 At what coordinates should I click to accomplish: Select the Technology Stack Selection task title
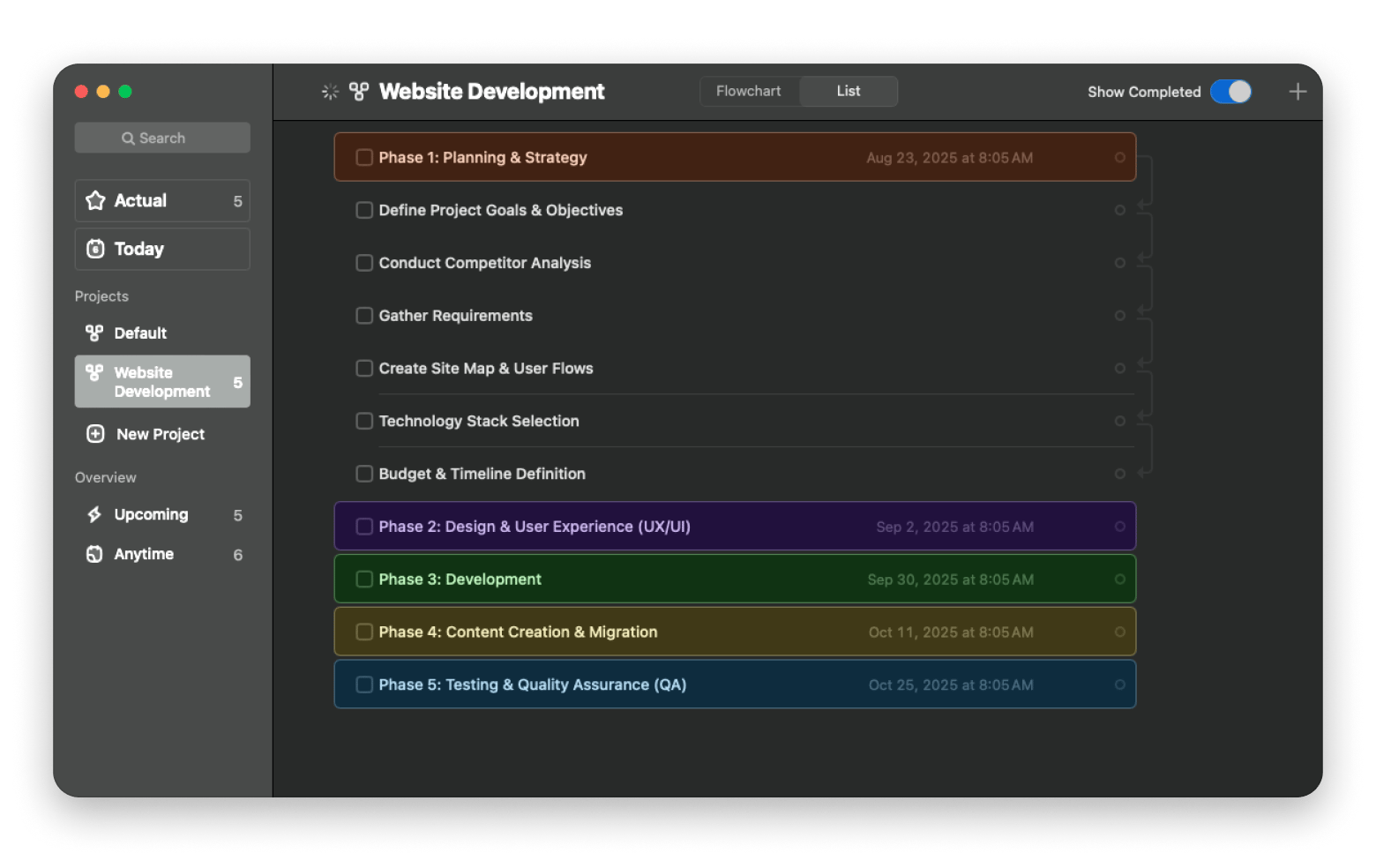click(x=479, y=421)
